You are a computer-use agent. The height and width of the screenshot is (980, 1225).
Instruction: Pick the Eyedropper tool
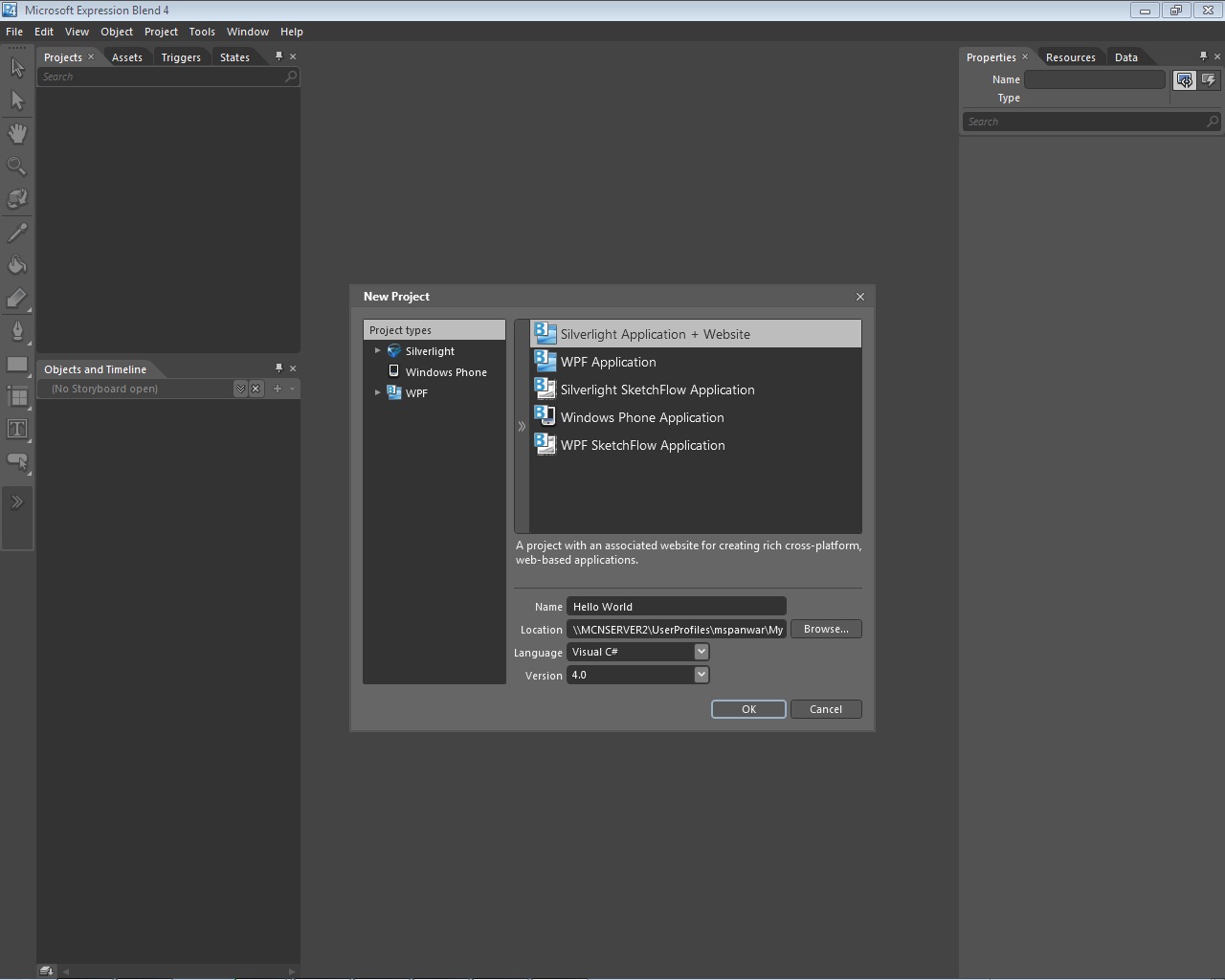(17, 233)
